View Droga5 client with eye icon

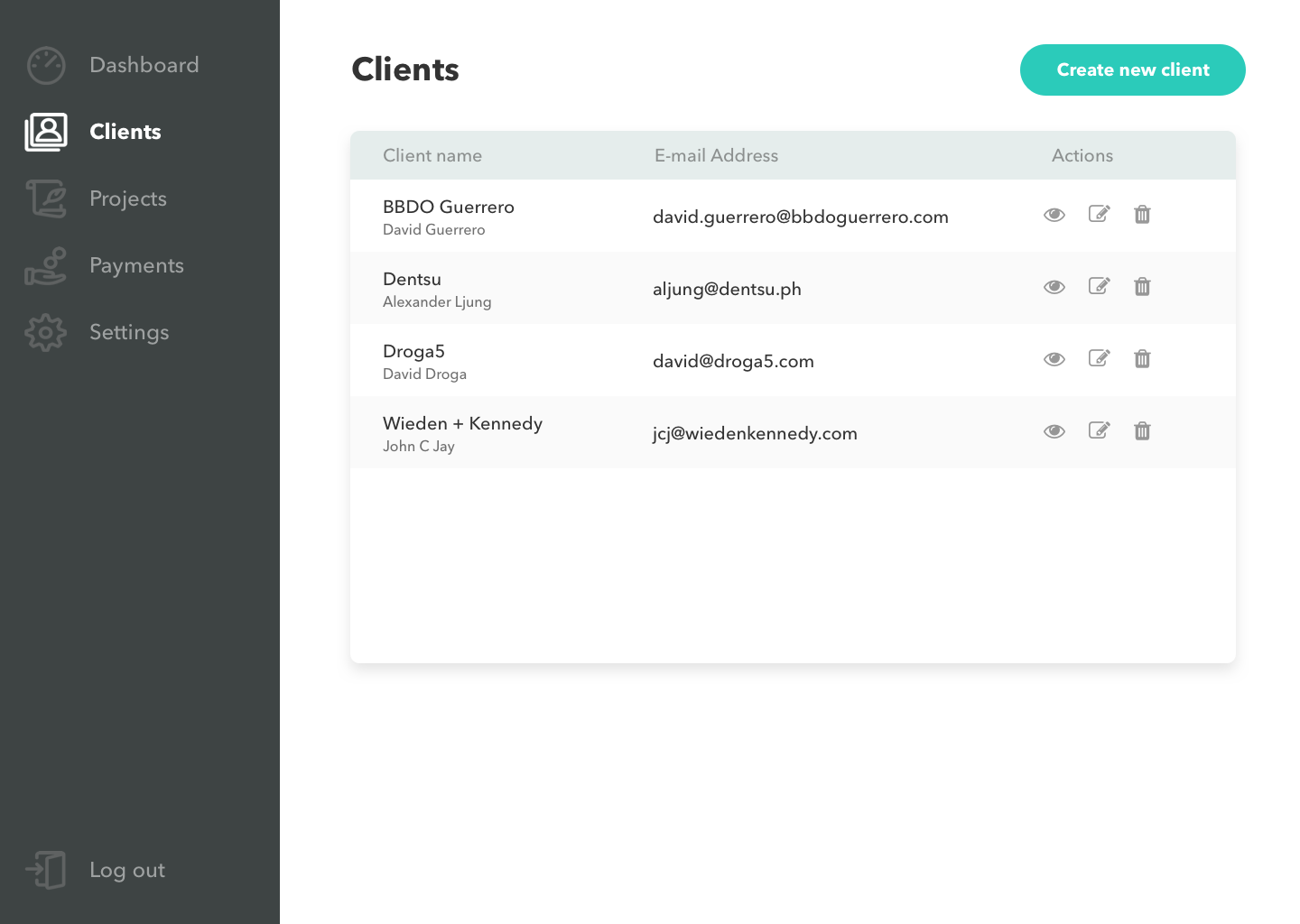(x=1054, y=359)
